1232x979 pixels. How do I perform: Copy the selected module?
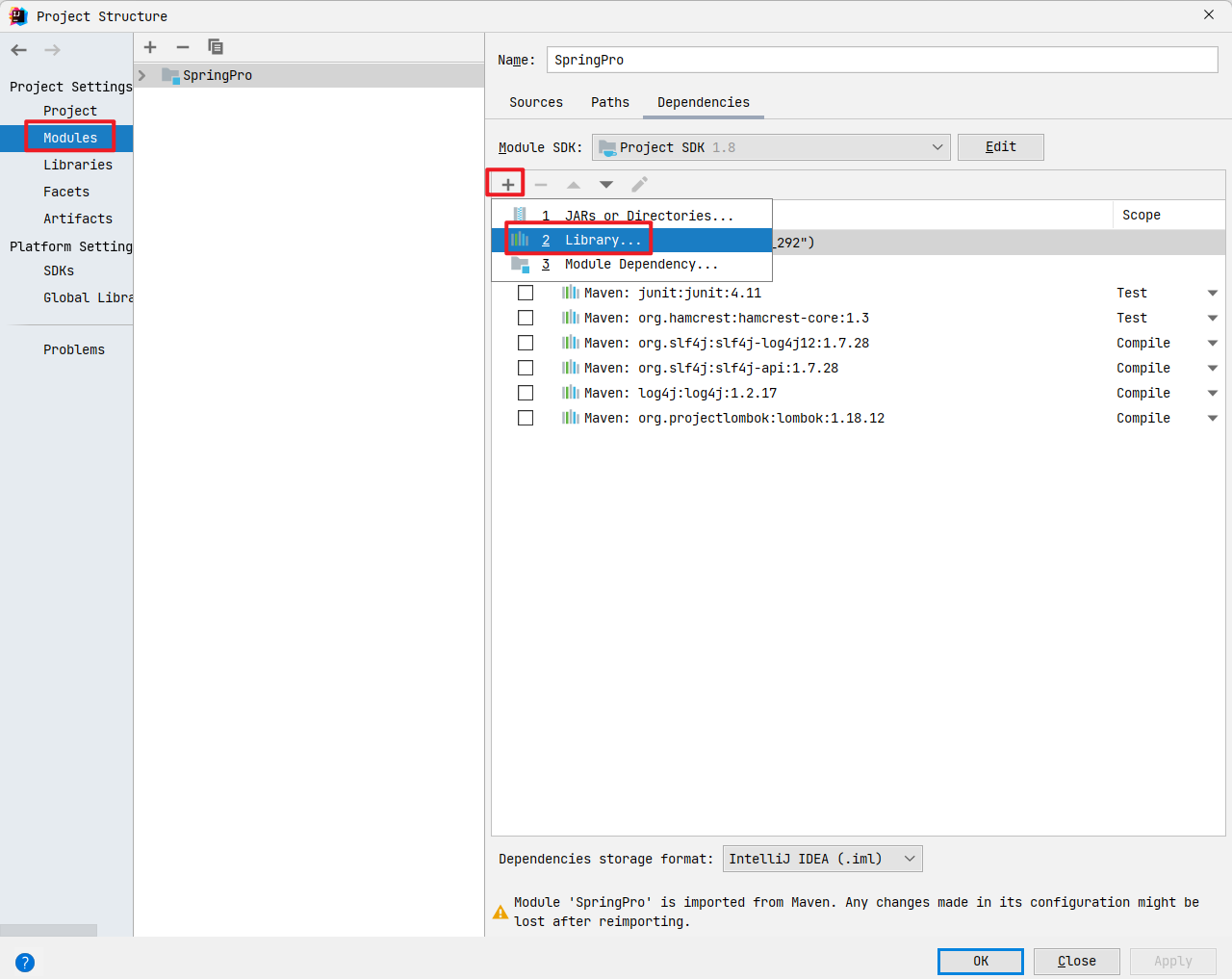coord(216,47)
